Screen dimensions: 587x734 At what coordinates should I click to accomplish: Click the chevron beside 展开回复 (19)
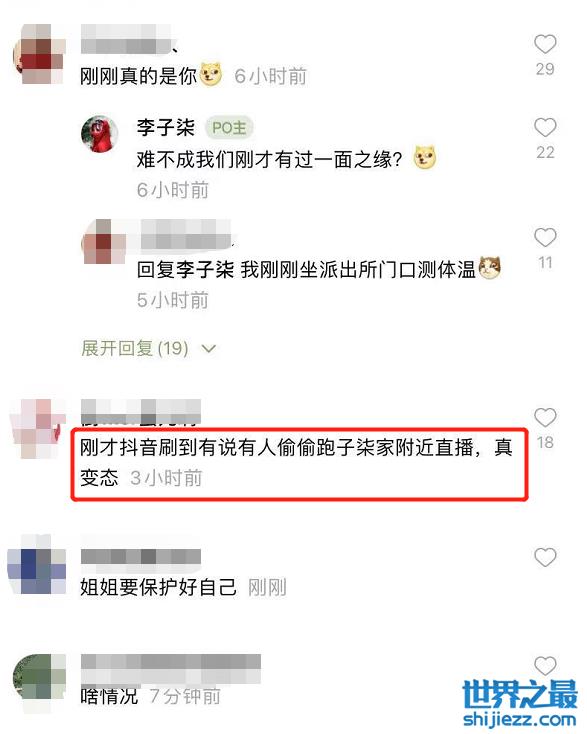pyautogui.click(x=209, y=349)
